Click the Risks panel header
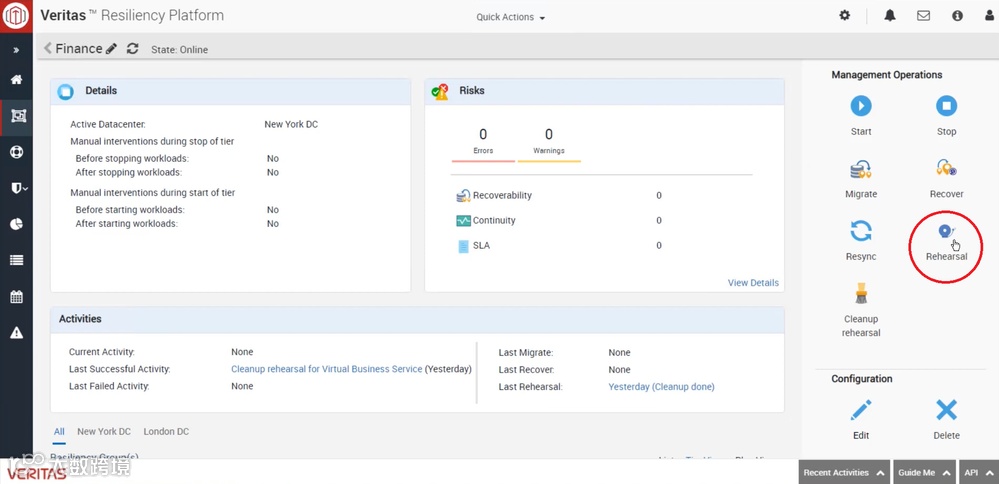 (605, 91)
